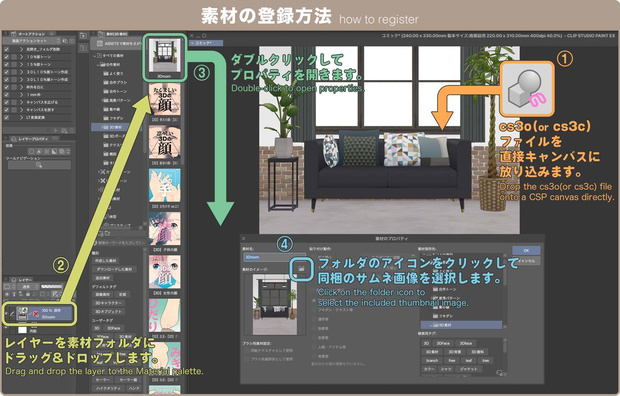The width and height of the screenshot is (620, 396).
Task: Toggle visibility eye of the 3Droom layer
Action: click(6, 314)
